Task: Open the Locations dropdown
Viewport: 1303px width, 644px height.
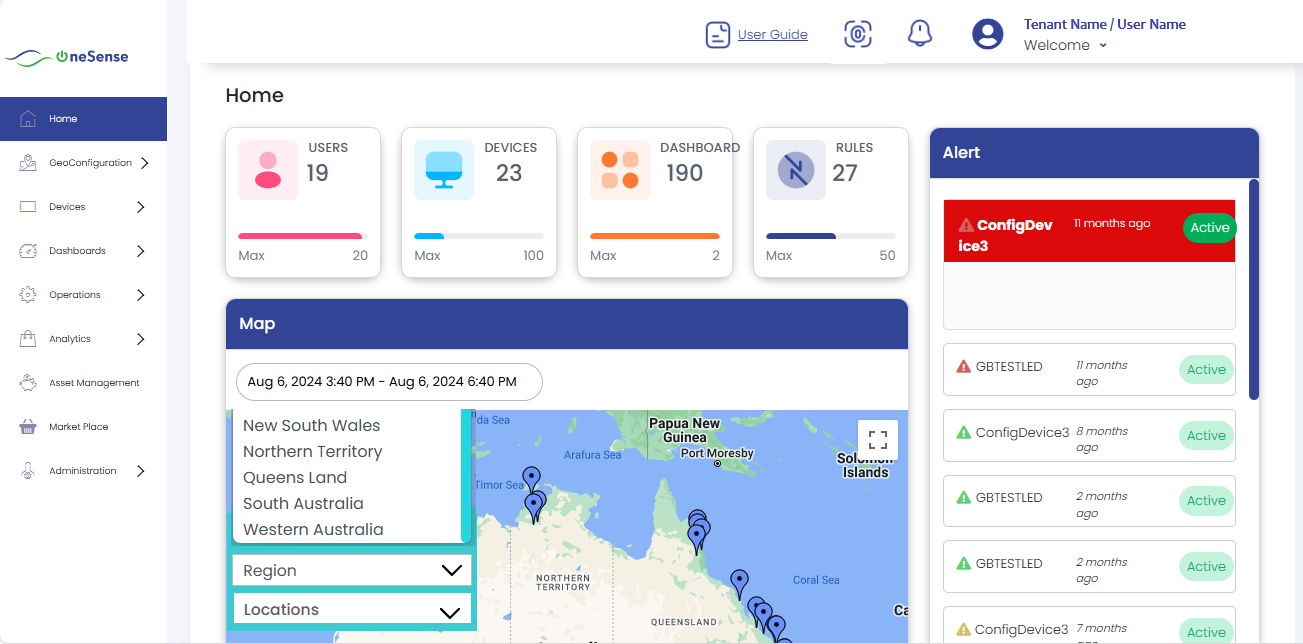Action: 351,609
